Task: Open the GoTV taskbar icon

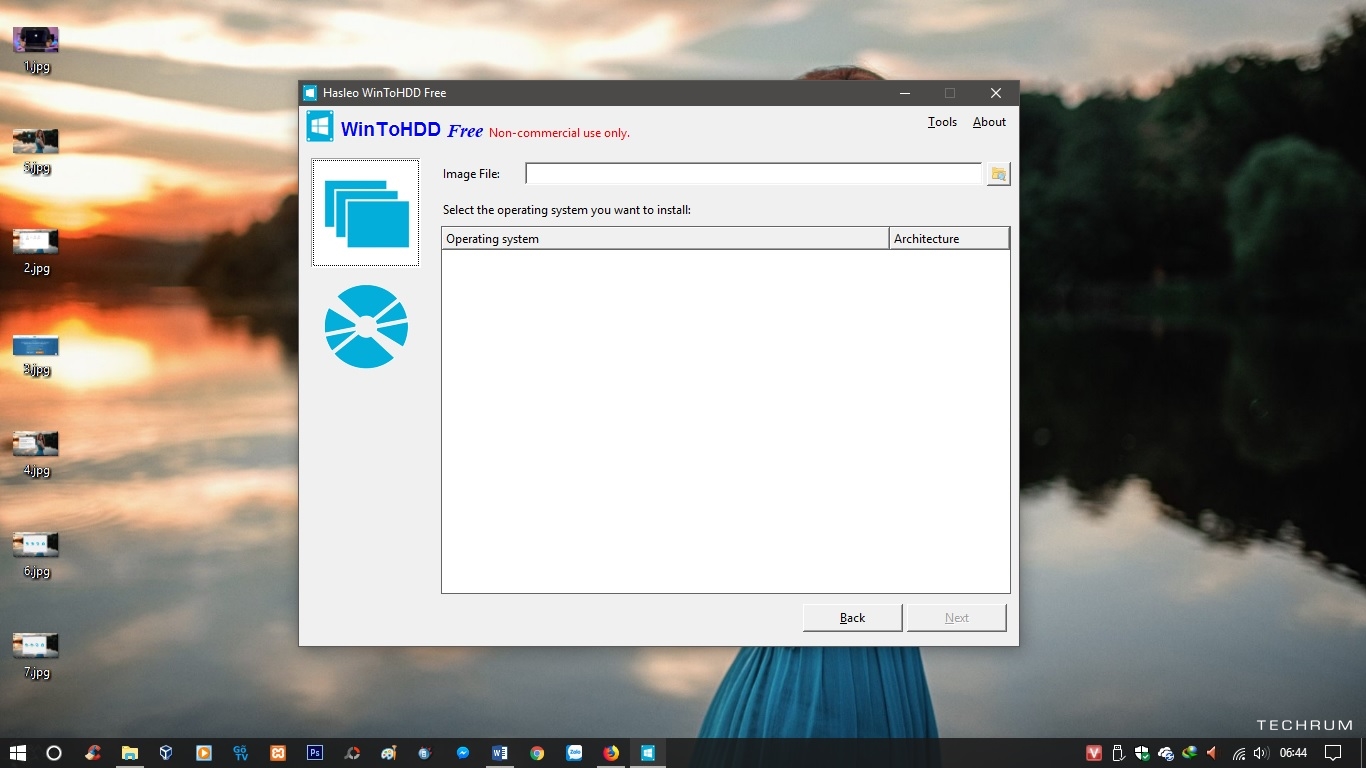Action: pyautogui.click(x=241, y=753)
